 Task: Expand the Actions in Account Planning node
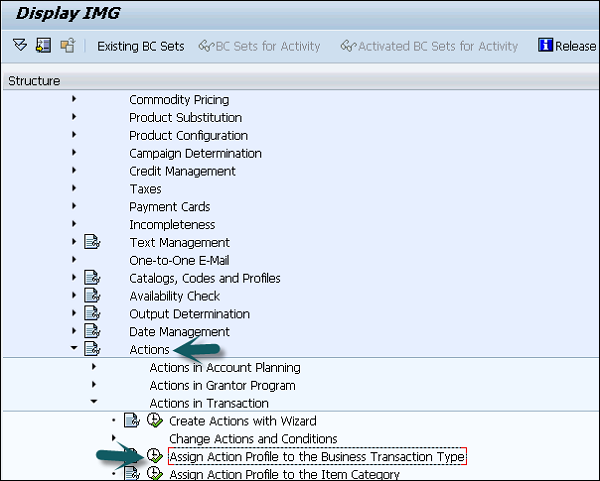click(x=94, y=368)
